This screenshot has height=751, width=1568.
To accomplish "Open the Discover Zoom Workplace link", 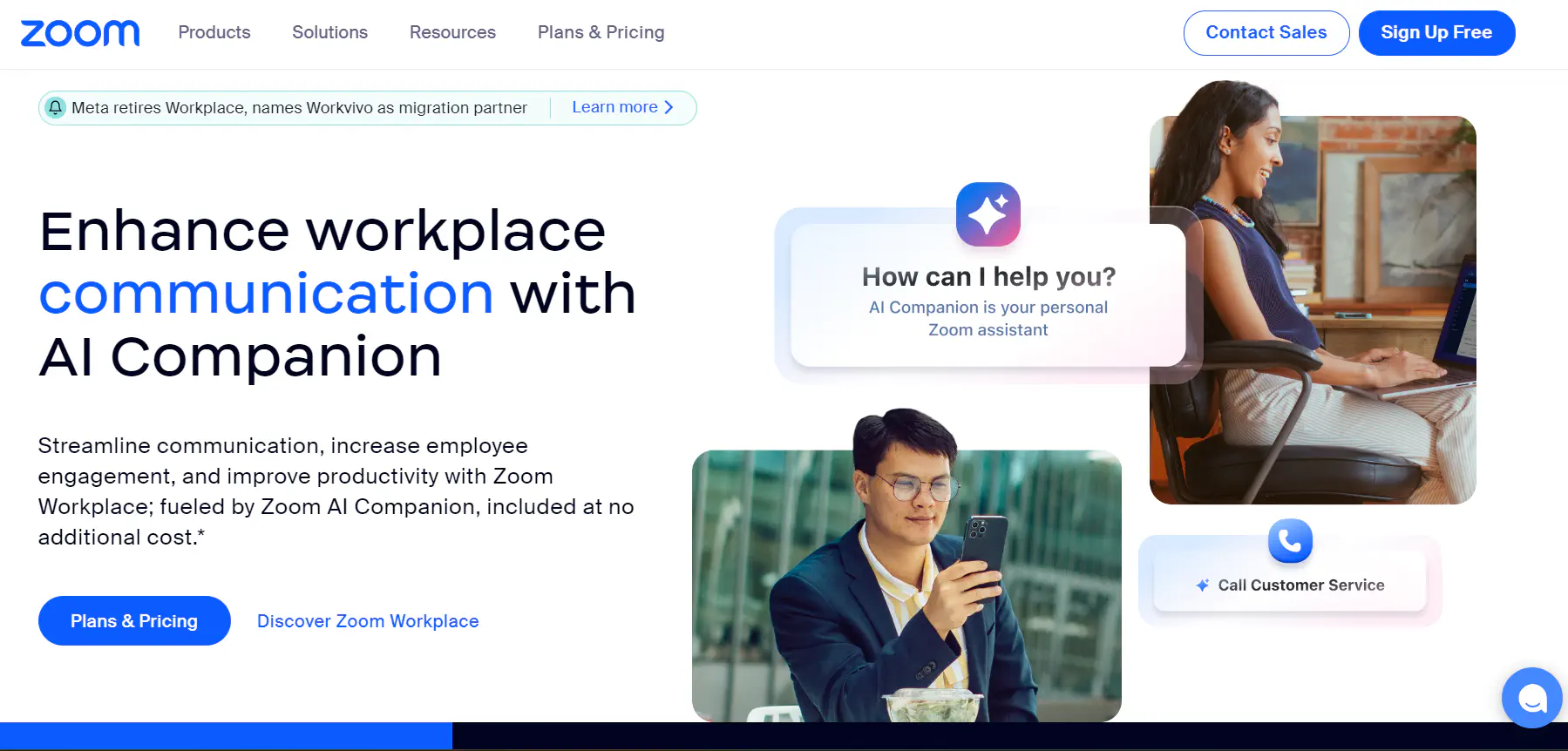I will pyautogui.click(x=368, y=621).
